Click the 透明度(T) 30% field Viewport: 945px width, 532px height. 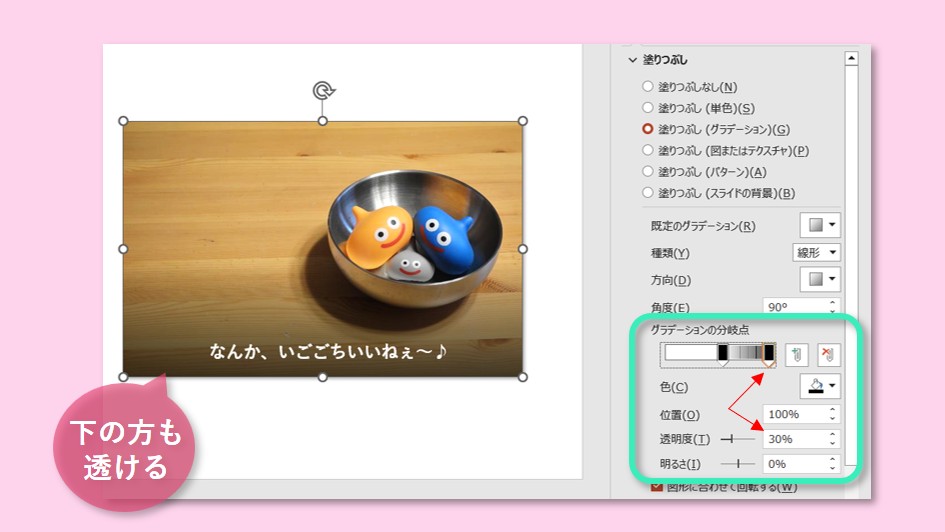tap(794, 439)
